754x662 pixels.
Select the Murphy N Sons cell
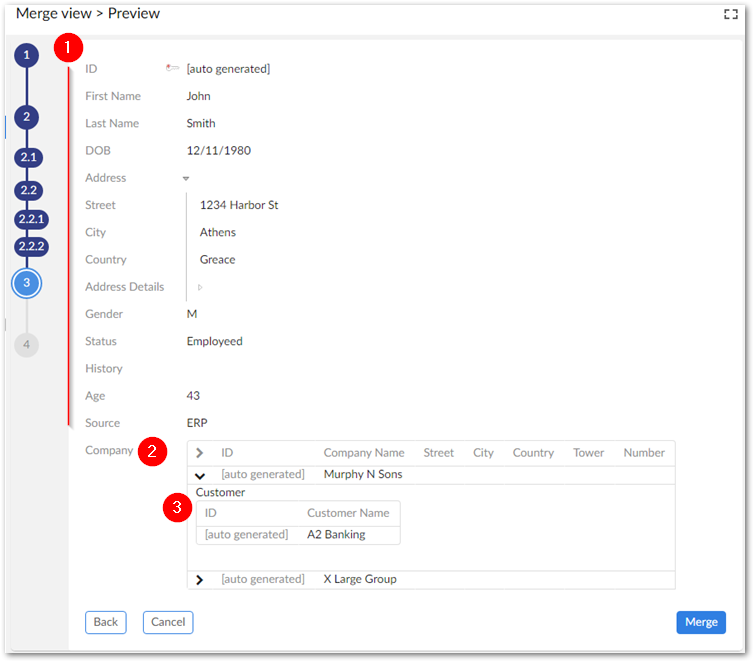click(x=363, y=475)
